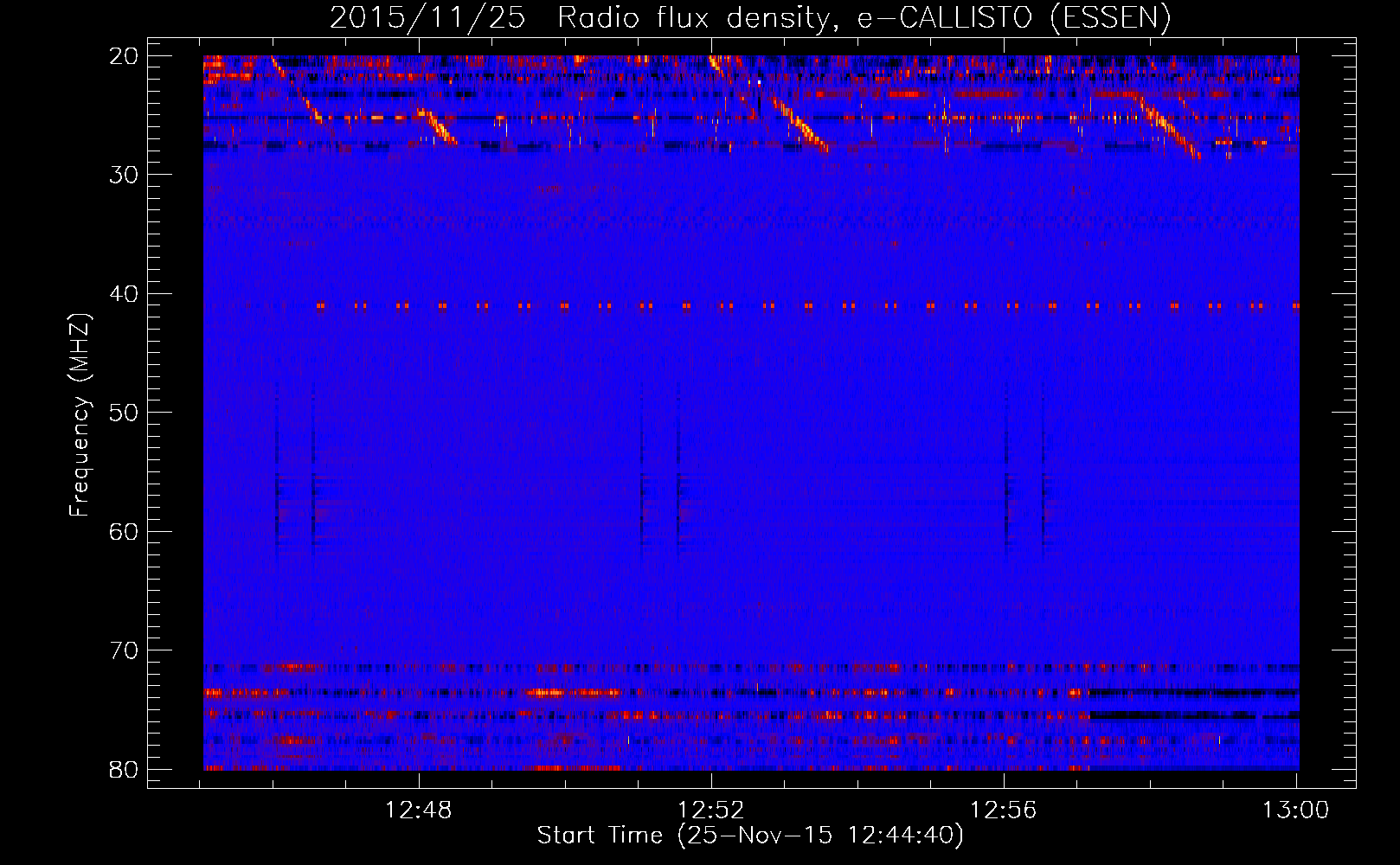The image size is (1400, 865).
Task: Click the 12:48 time tick label
Action: 419,811
